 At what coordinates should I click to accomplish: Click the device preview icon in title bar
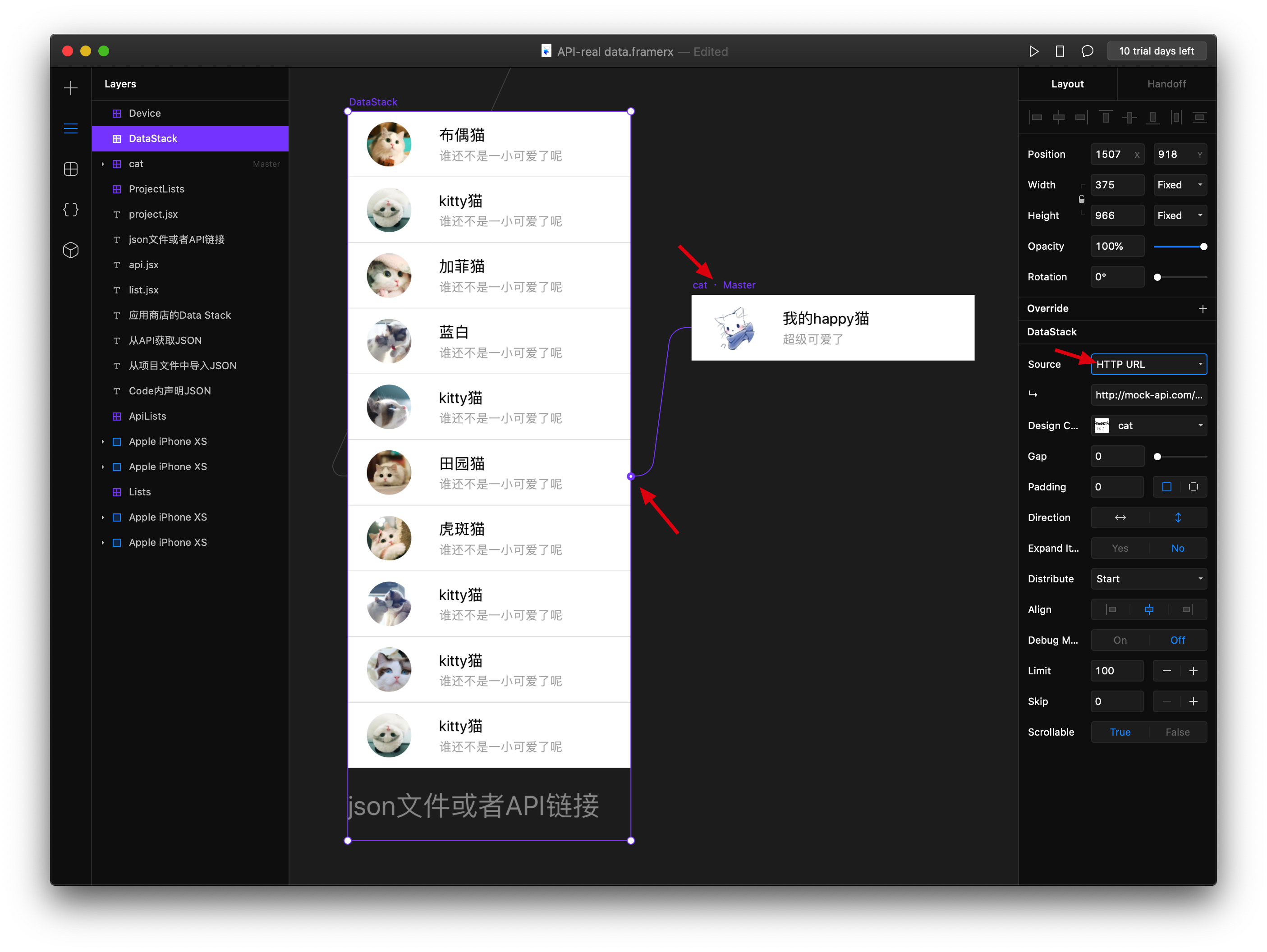point(1060,51)
